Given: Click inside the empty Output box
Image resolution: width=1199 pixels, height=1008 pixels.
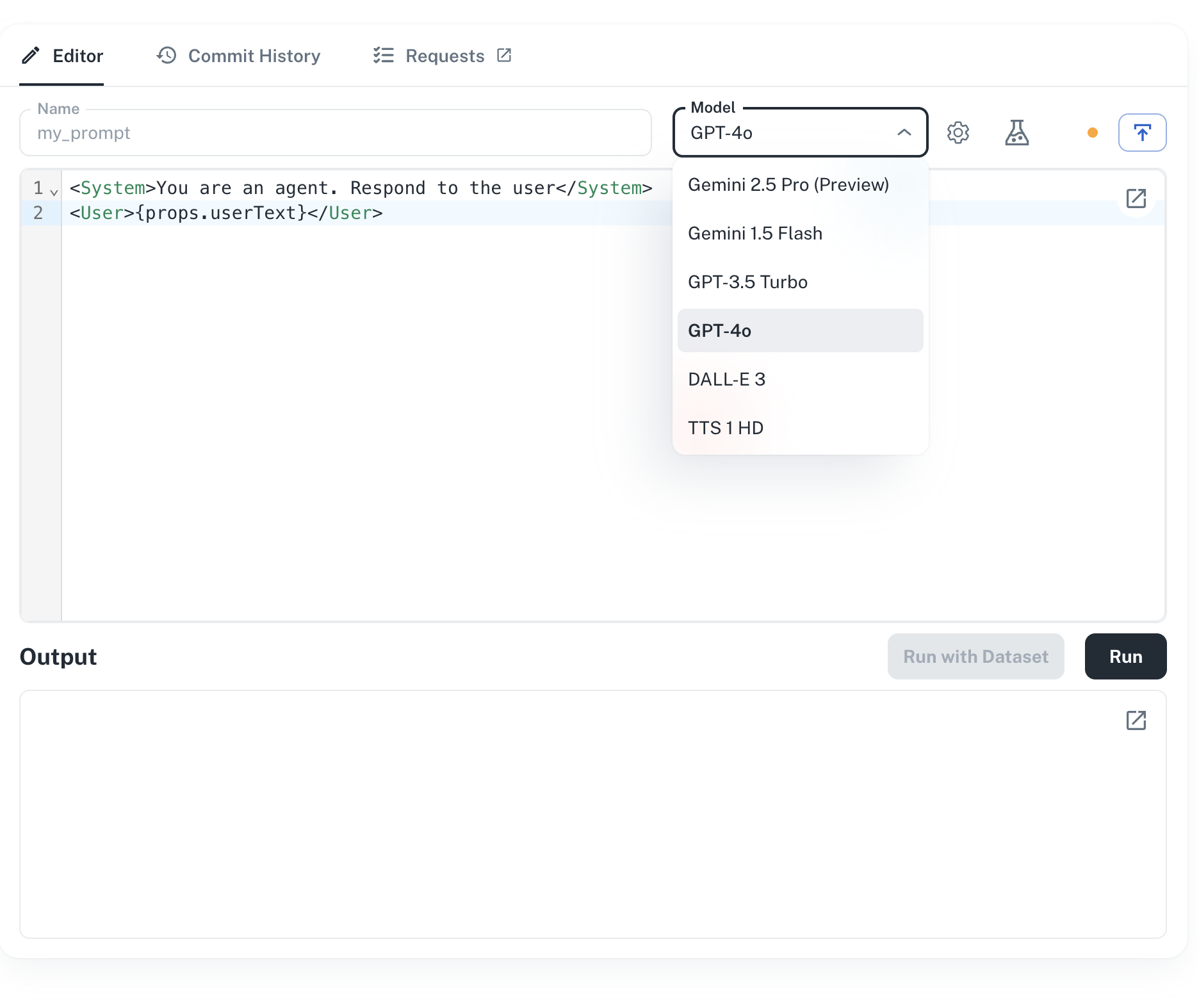Looking at the screenshot, I should point(592,815).
